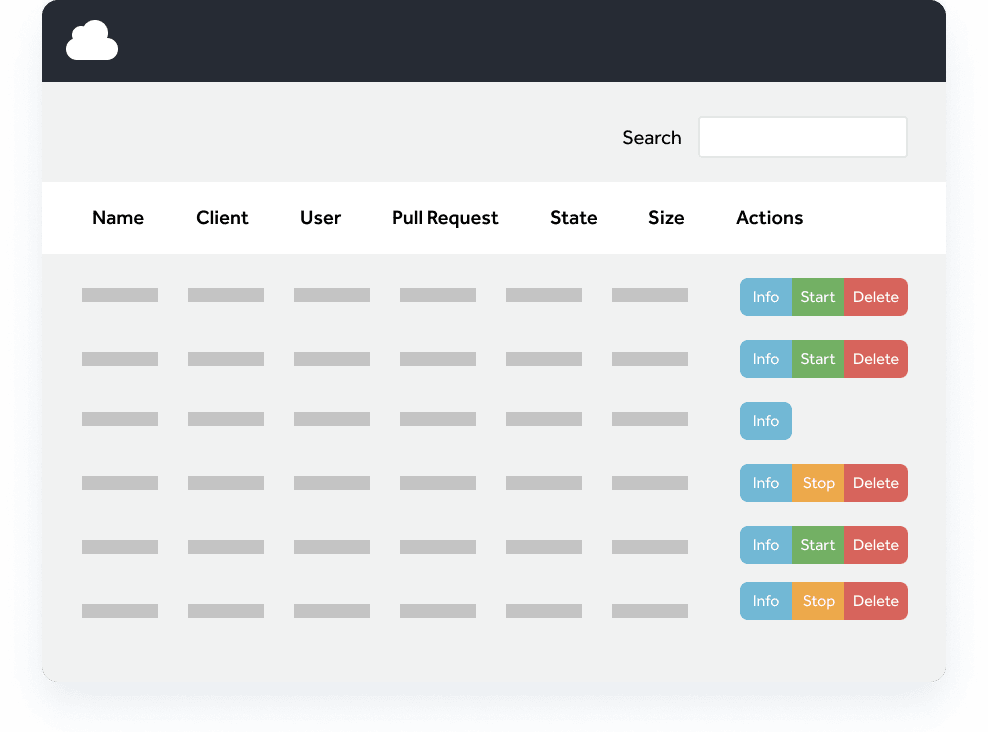The image size is (988, 732).
Task: Sort rows by the State column
Action: [573, 217]
